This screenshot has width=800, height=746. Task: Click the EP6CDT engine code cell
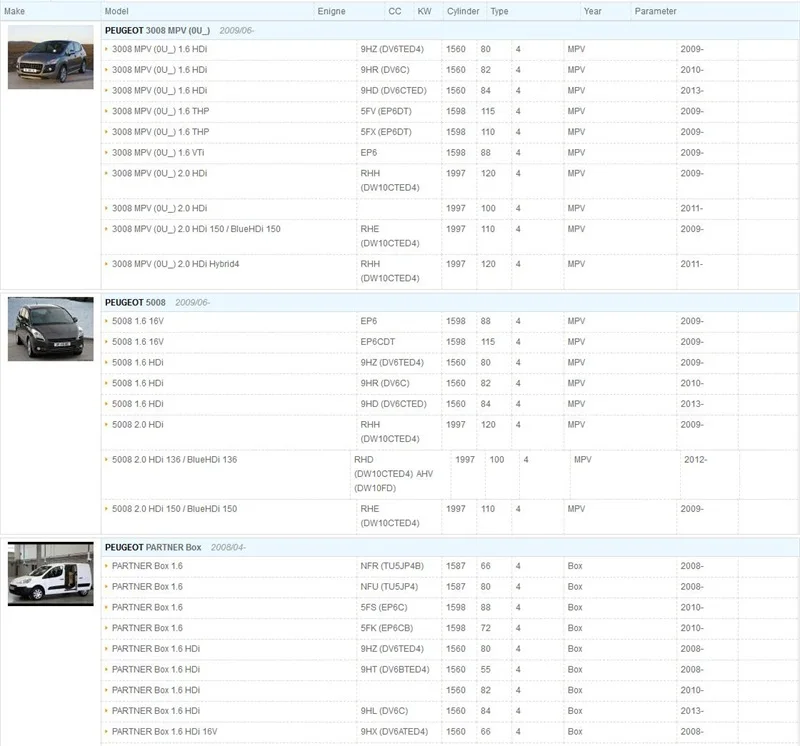pyautogui.click(x=378, y=342)
